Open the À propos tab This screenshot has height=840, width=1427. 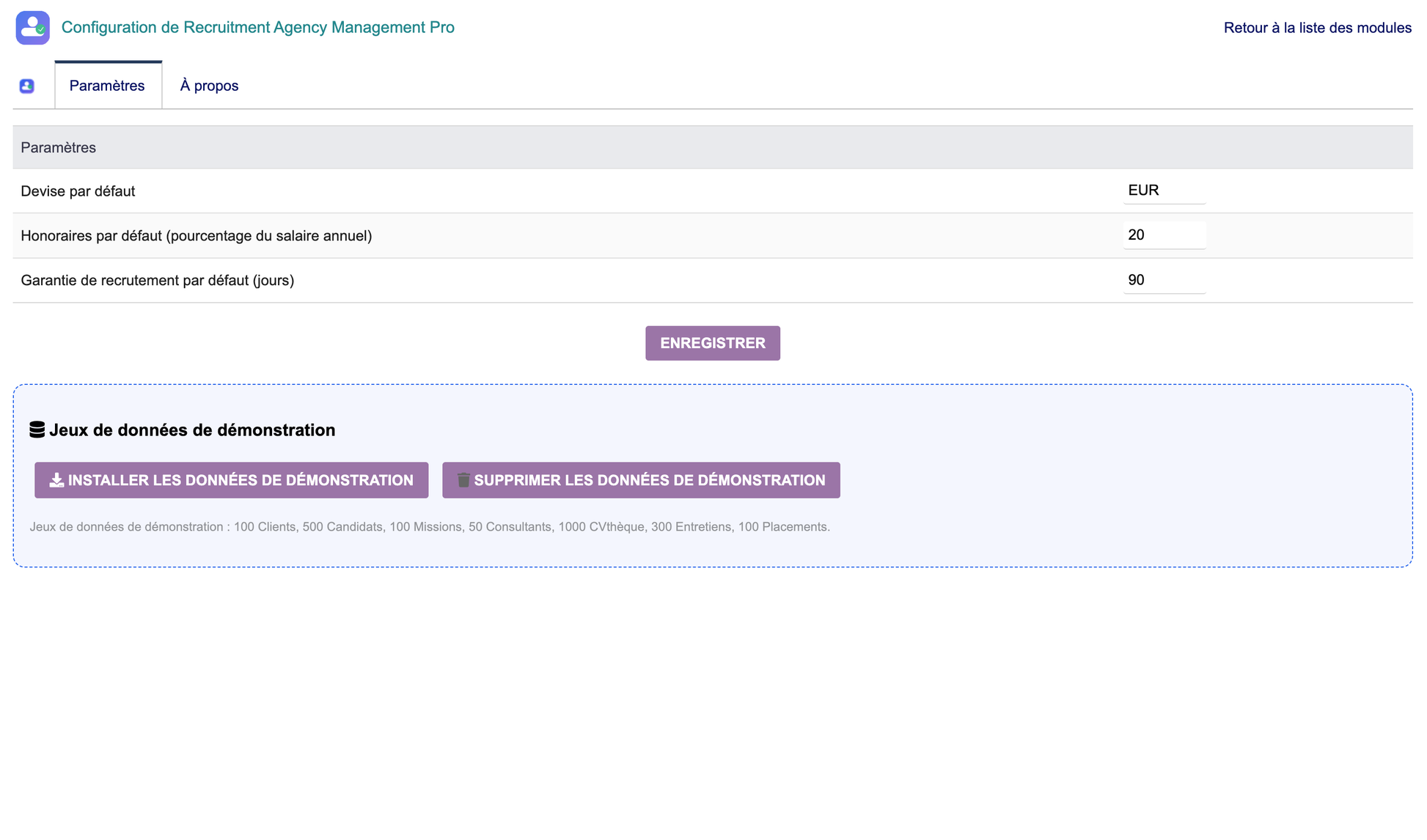coord(209,86)
